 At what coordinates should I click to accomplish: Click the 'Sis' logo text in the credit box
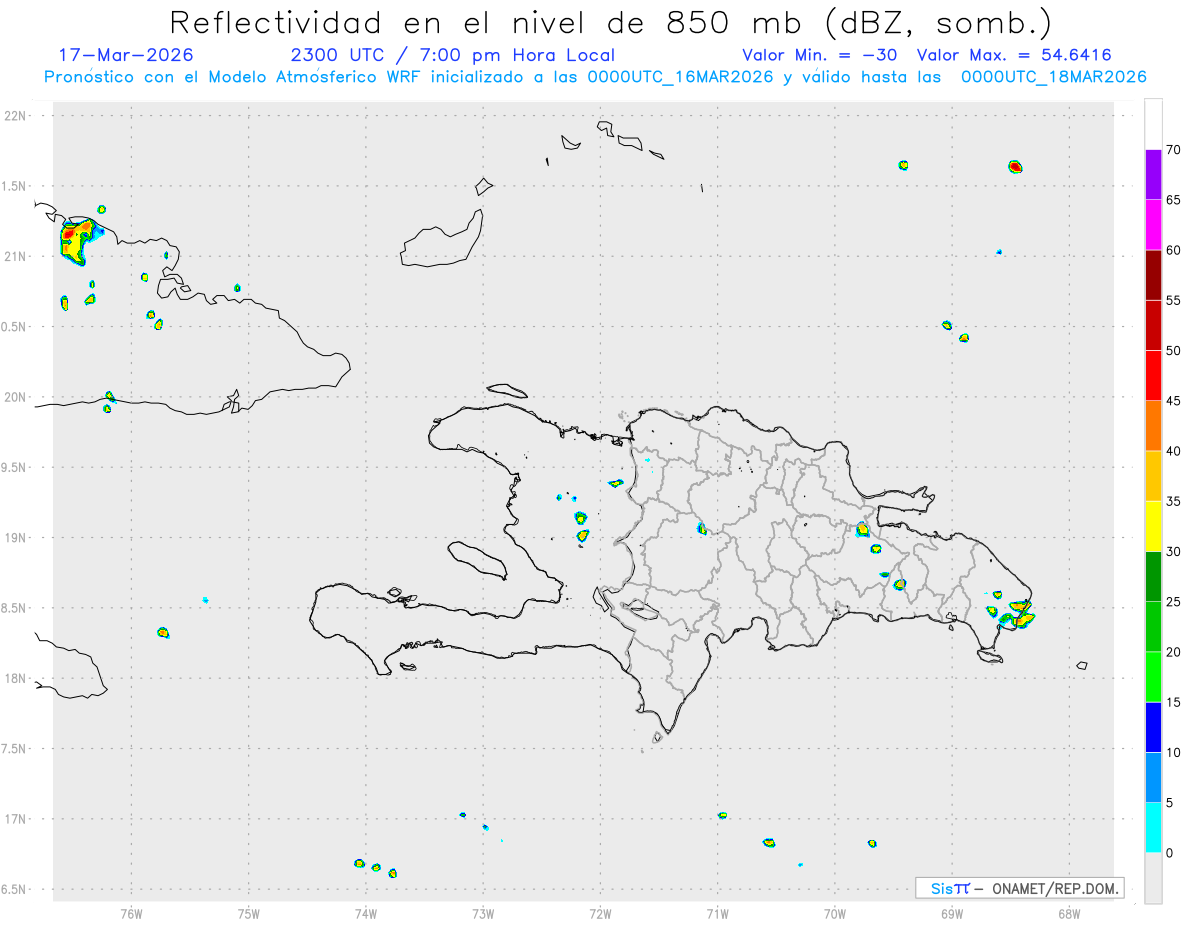(x=941, y=888)
